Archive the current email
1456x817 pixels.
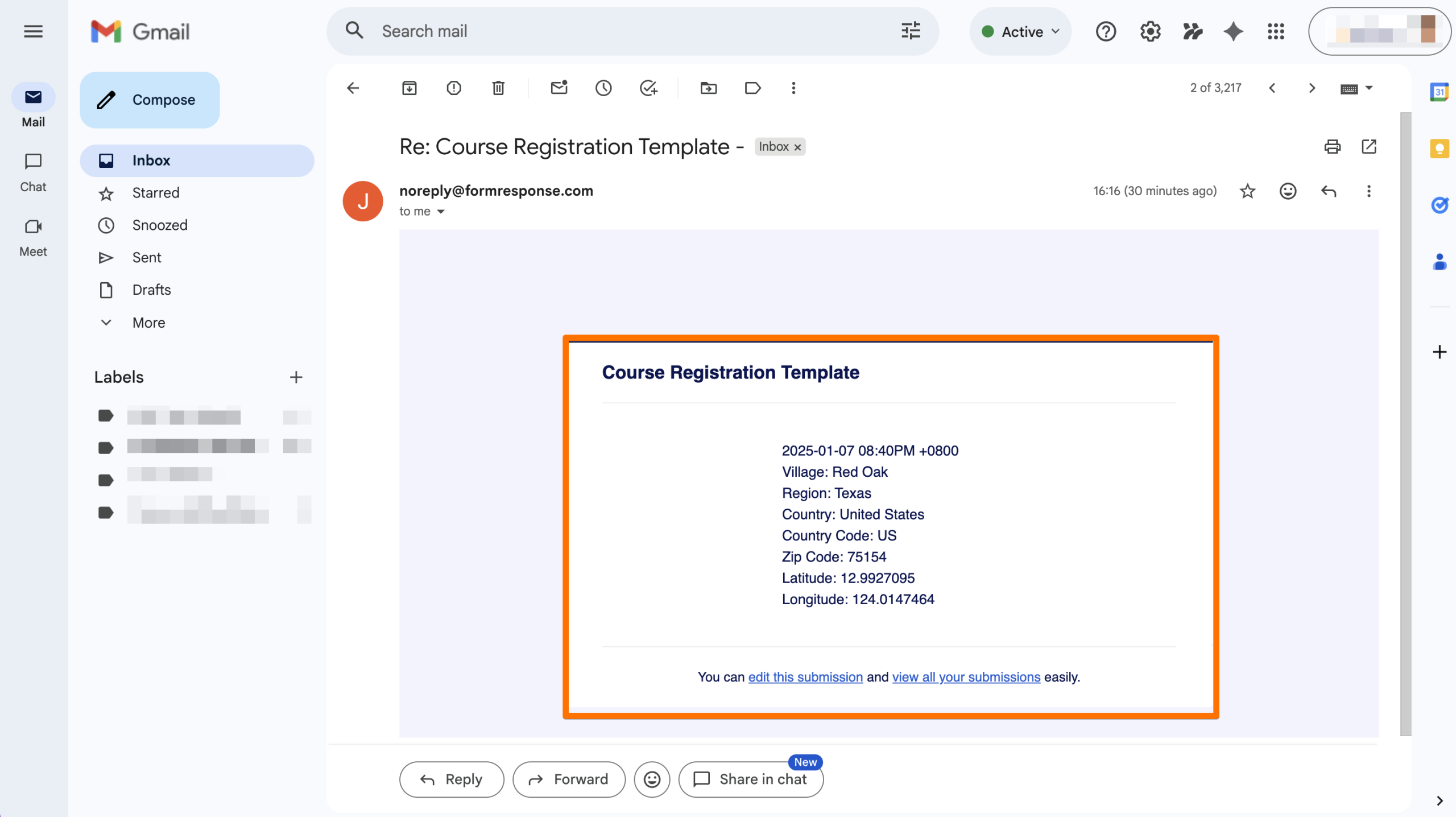[409, 88]
